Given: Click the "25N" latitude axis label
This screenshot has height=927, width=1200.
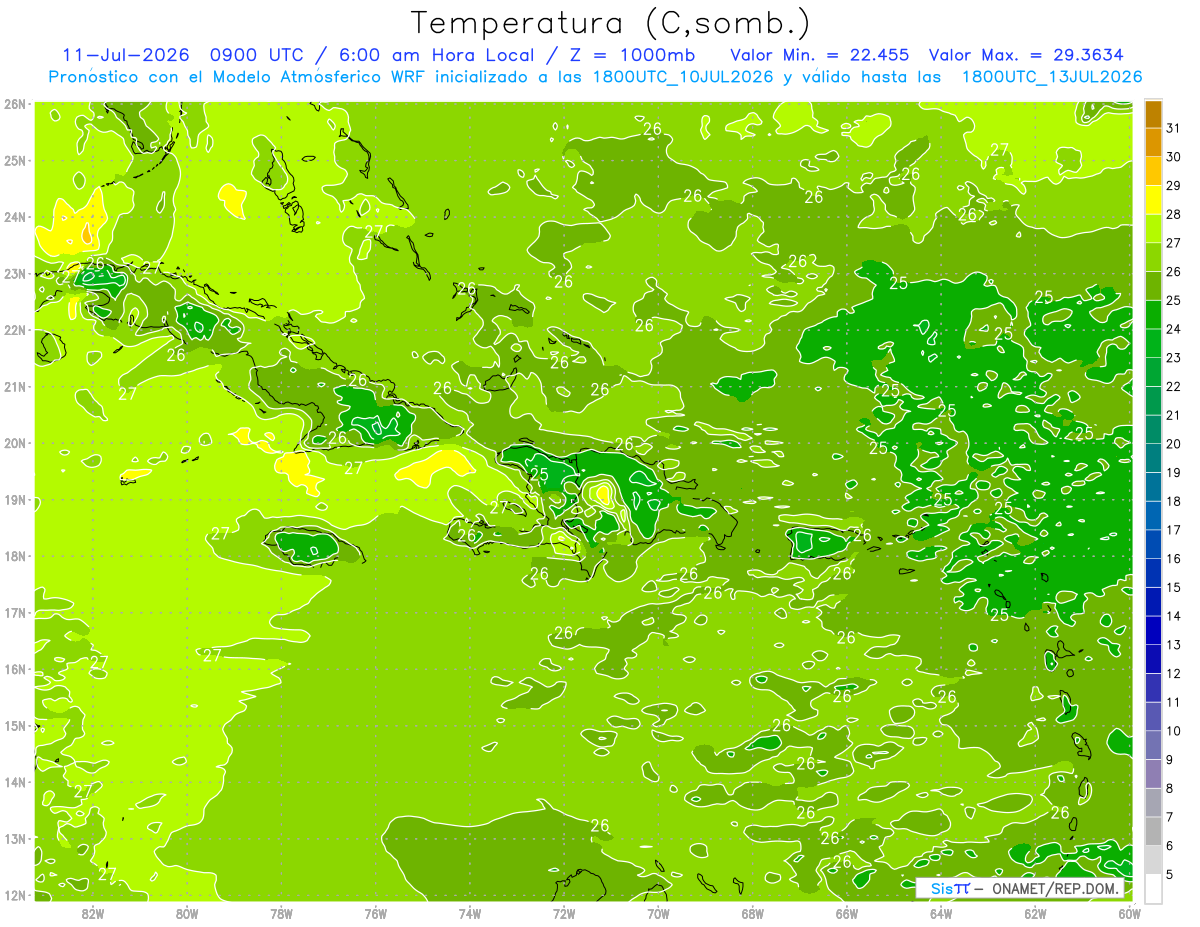Looking at the screenshot, I should [14, 160].
